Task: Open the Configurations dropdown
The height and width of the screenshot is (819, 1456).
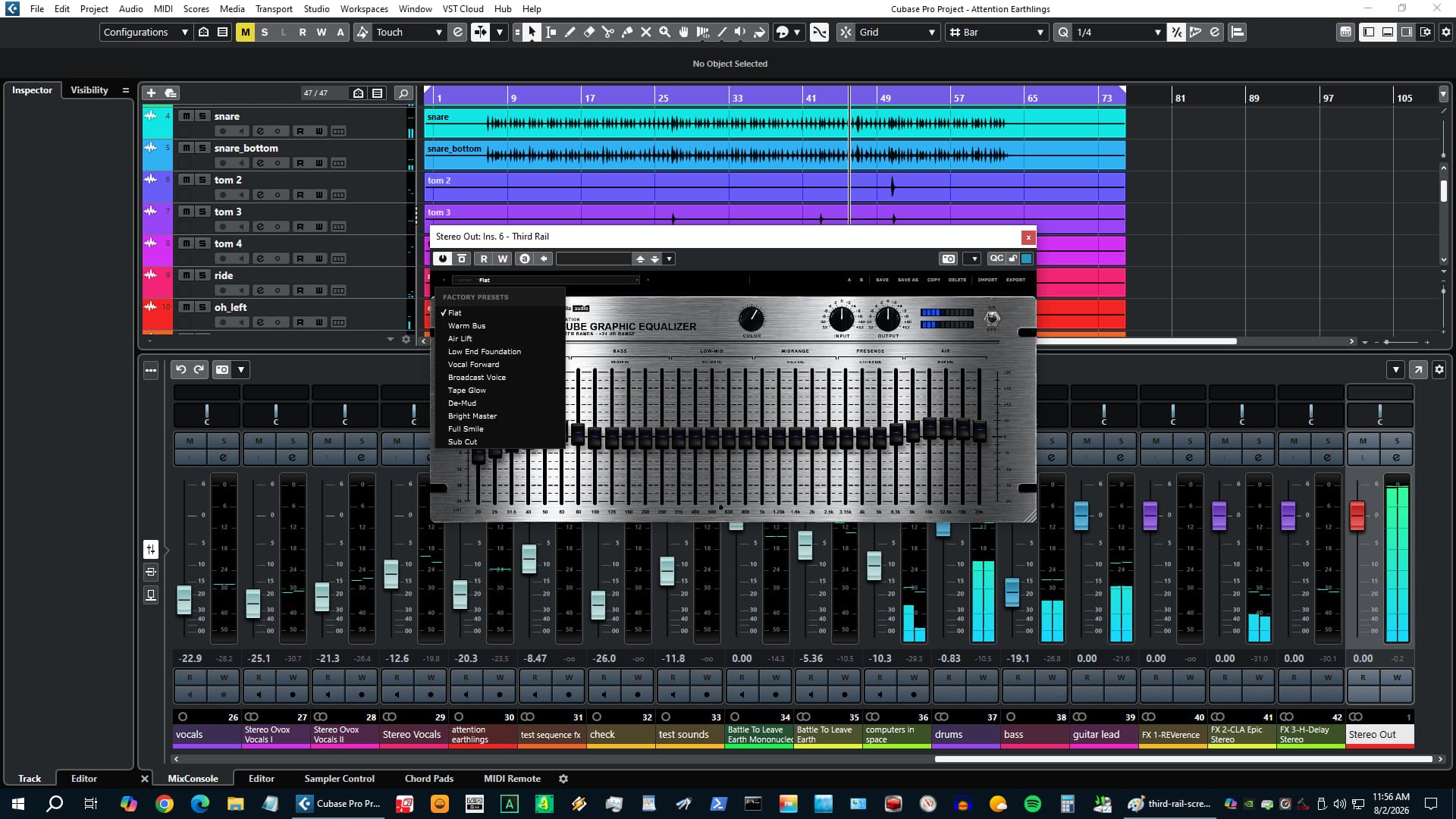Action: (146, 32)
